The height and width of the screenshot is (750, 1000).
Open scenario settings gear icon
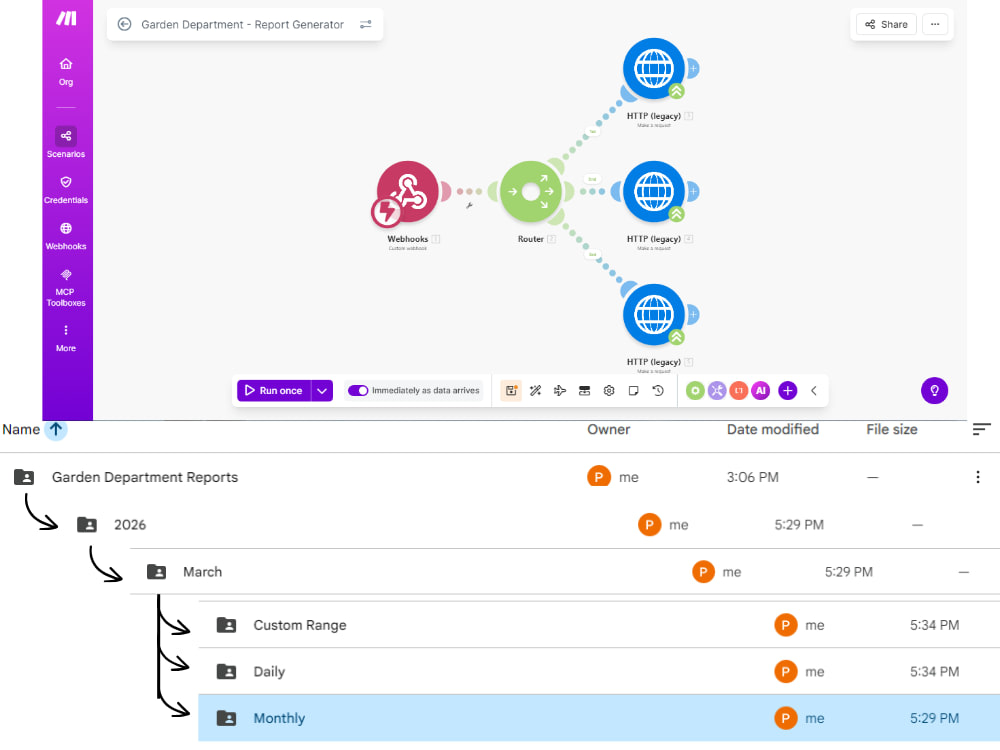pyautogui.click(x=609, y=390)
